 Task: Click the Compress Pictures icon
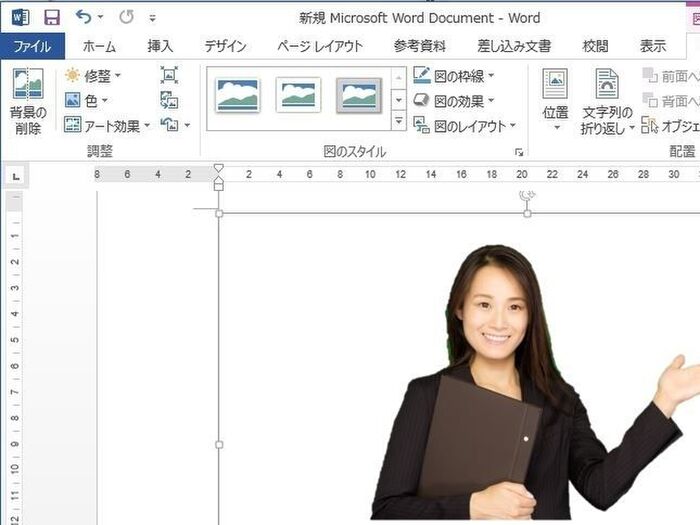[x=169, y=75]
